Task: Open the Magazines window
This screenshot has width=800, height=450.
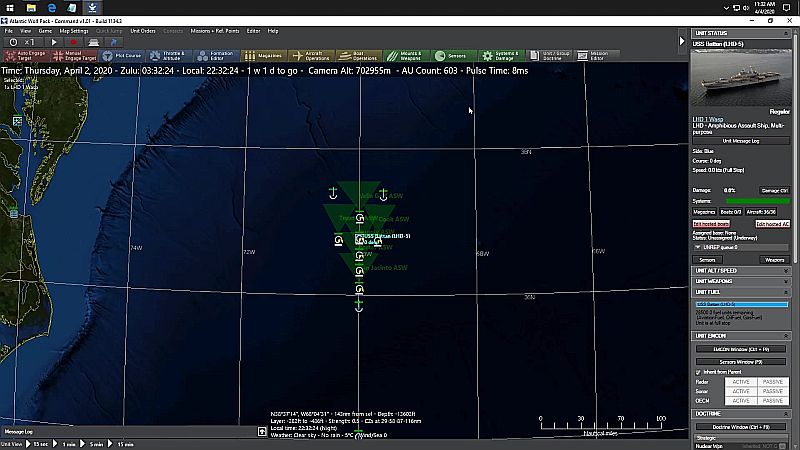Action: click(x=263, y=56)
